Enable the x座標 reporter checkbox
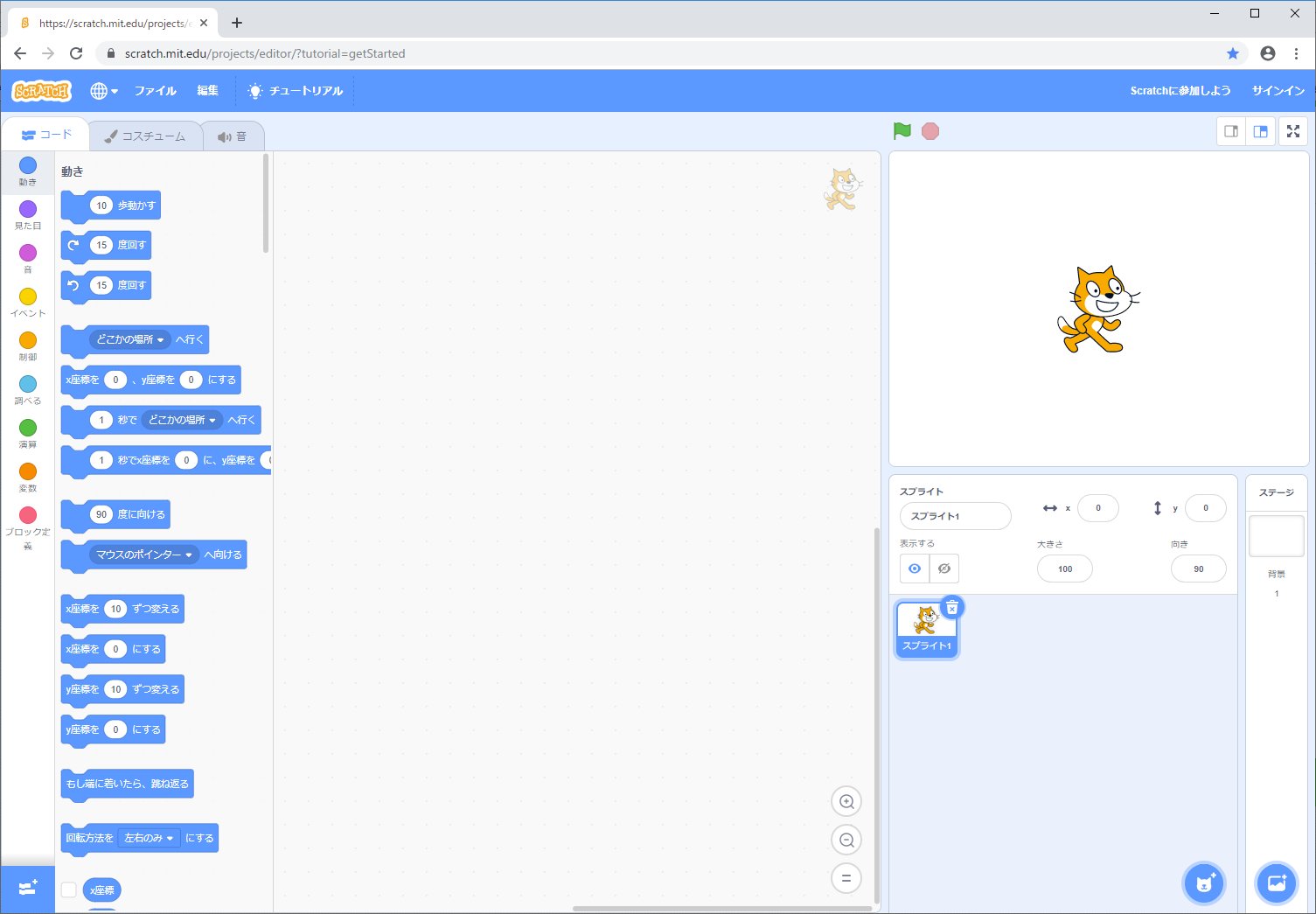The image size is (1316, 914). point(69,890)
